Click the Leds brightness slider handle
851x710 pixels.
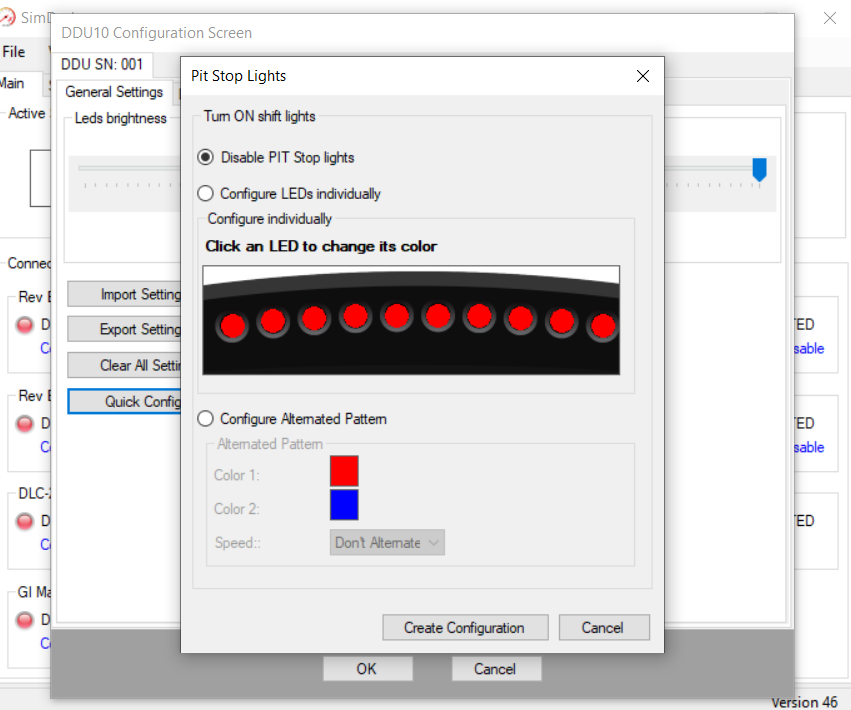point(759,170)
